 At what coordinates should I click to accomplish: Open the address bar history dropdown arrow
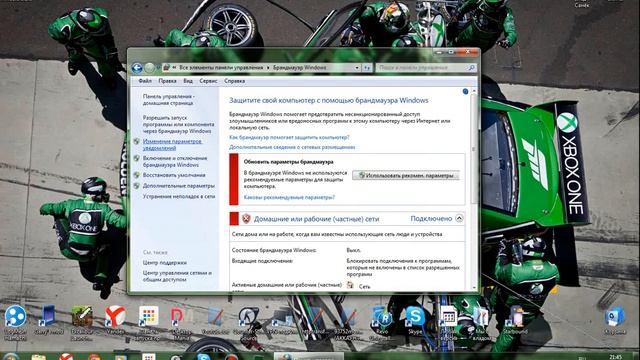click(x=357, y=68)
